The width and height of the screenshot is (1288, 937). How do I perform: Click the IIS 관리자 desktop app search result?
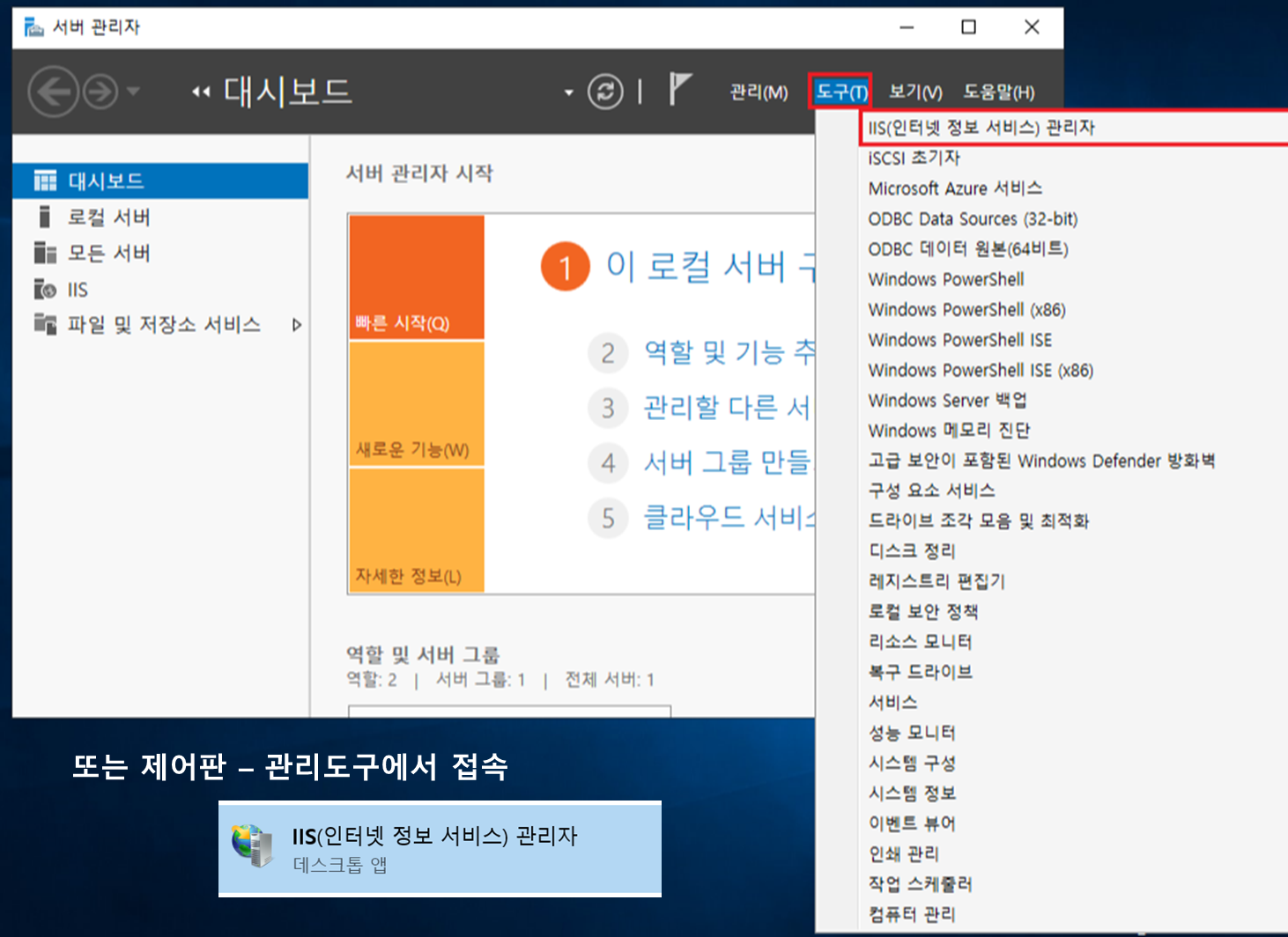point(440,849)
